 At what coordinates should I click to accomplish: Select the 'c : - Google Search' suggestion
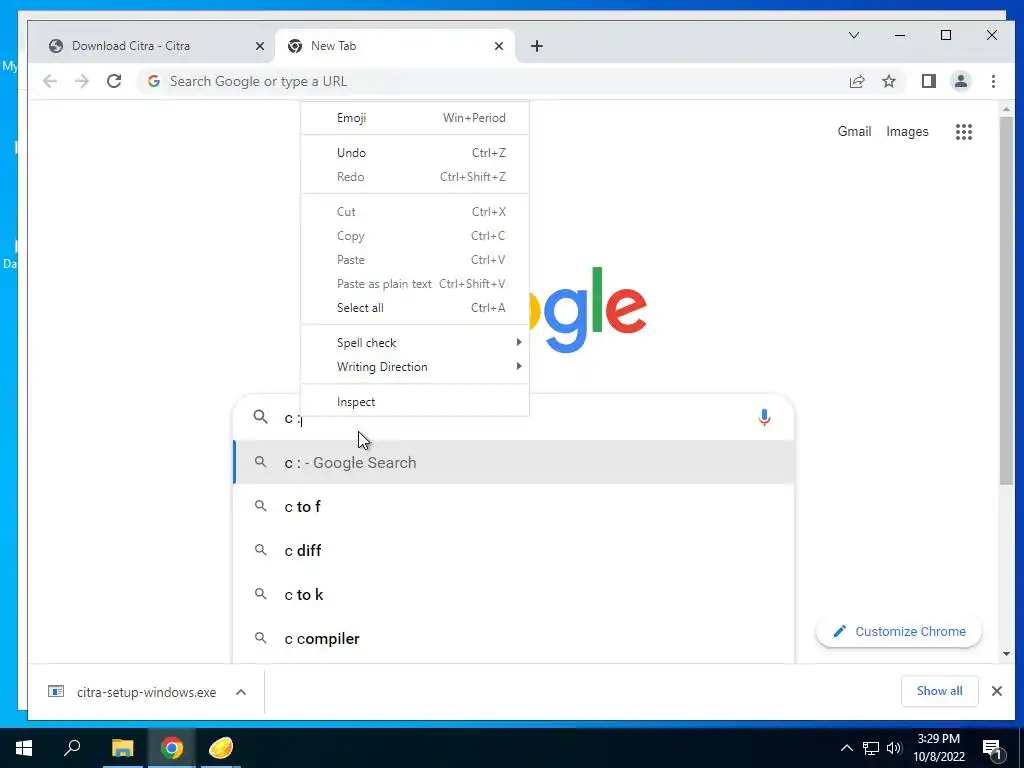(x=514, y=462)
